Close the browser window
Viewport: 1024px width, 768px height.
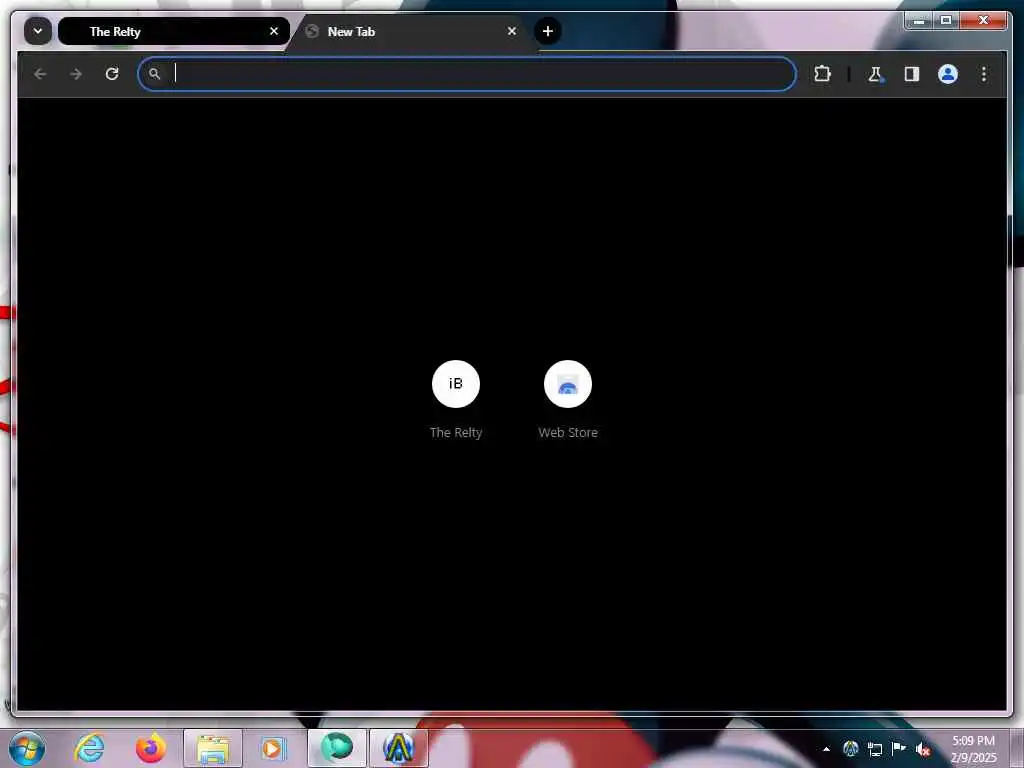coord(984,20)
